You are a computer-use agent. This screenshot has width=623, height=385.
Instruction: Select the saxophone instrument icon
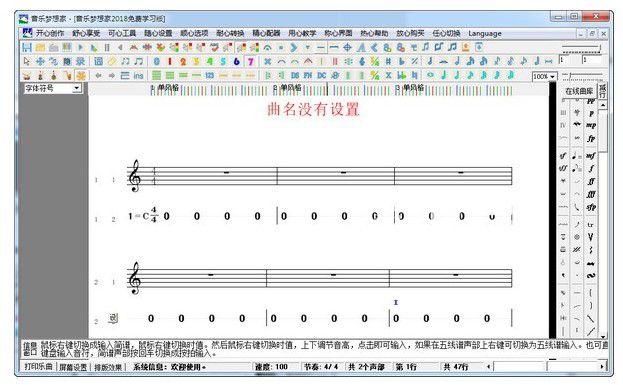tap(68, 75)
